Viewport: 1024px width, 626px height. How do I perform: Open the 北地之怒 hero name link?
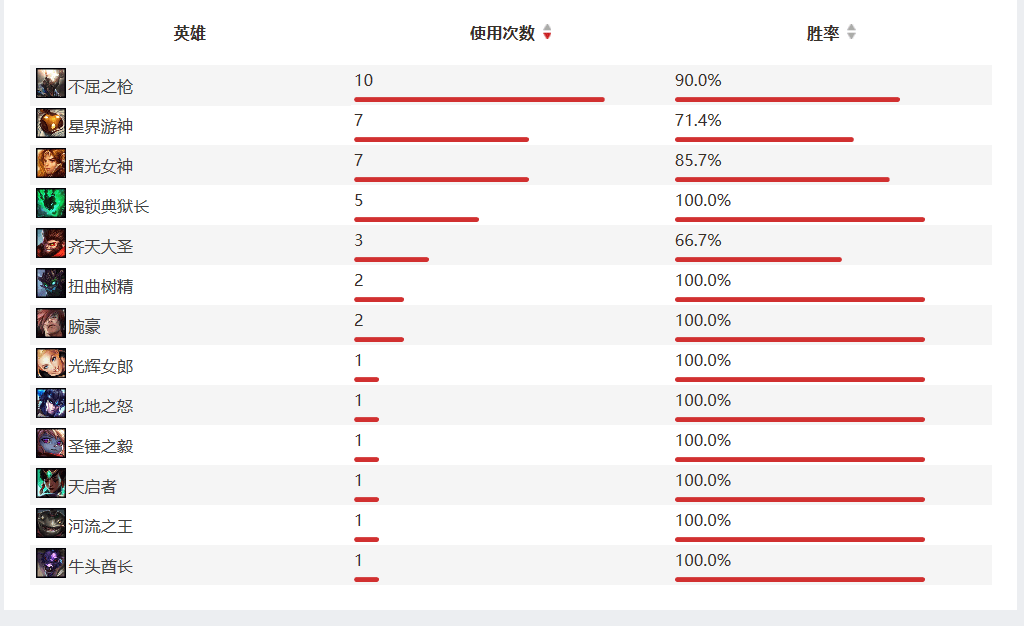point(101,407)
